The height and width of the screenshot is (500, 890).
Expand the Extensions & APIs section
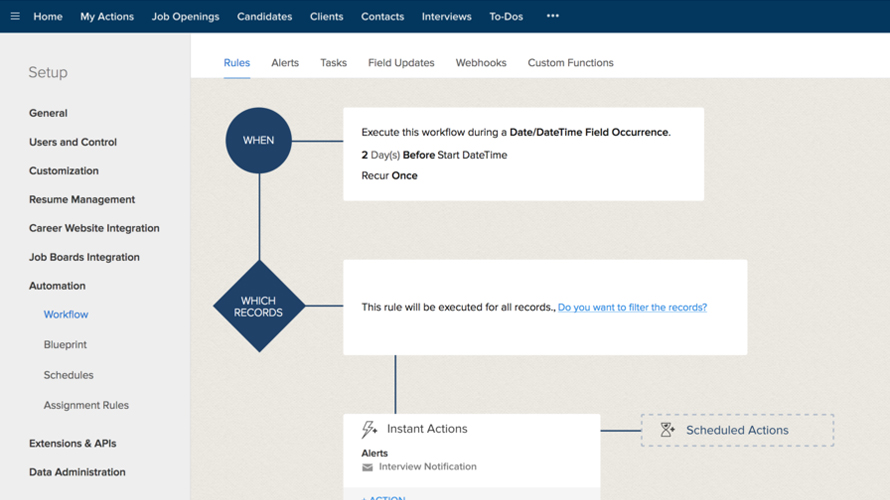73,443
